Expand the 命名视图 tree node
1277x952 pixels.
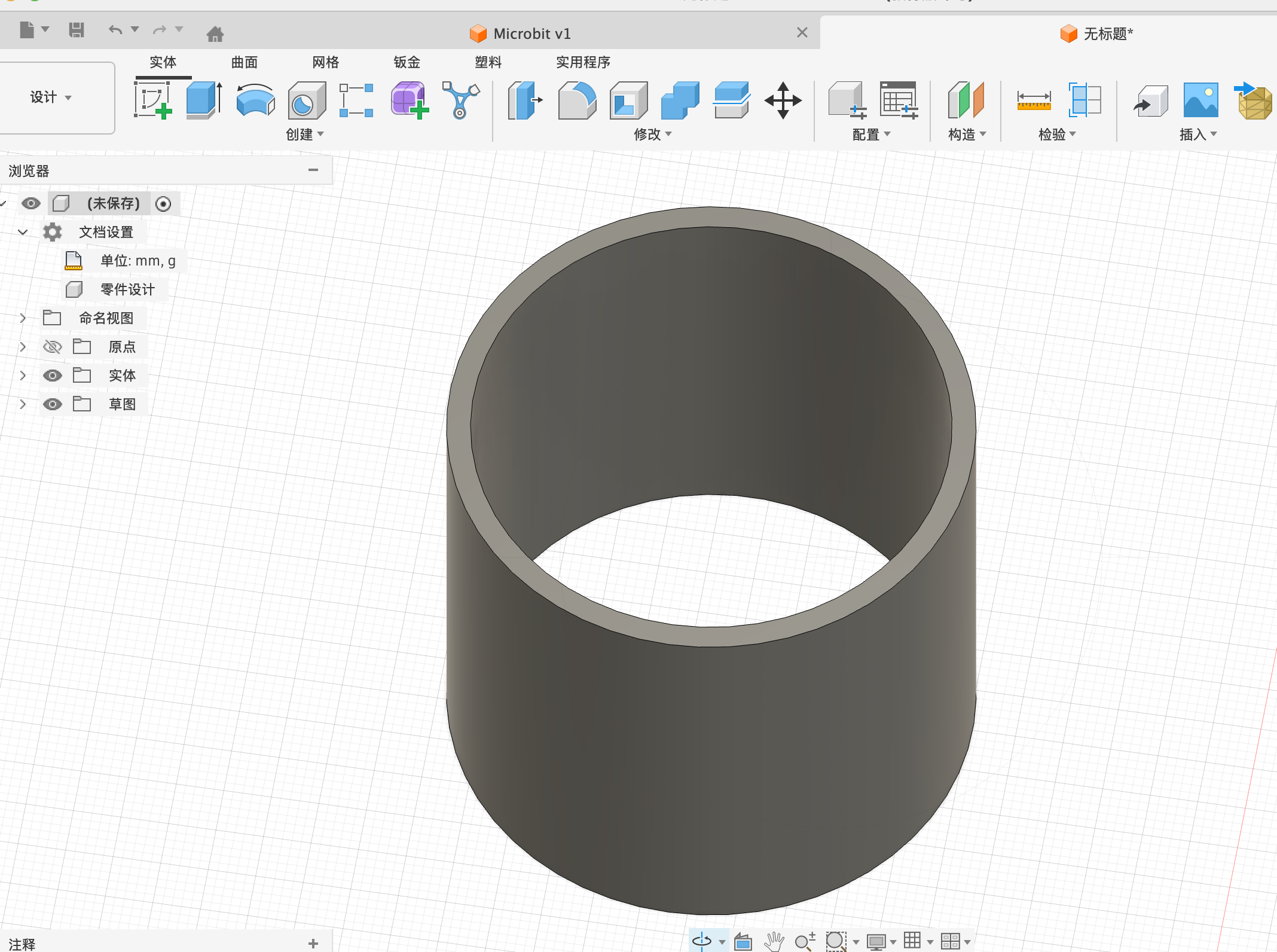(x=23, y=318)
